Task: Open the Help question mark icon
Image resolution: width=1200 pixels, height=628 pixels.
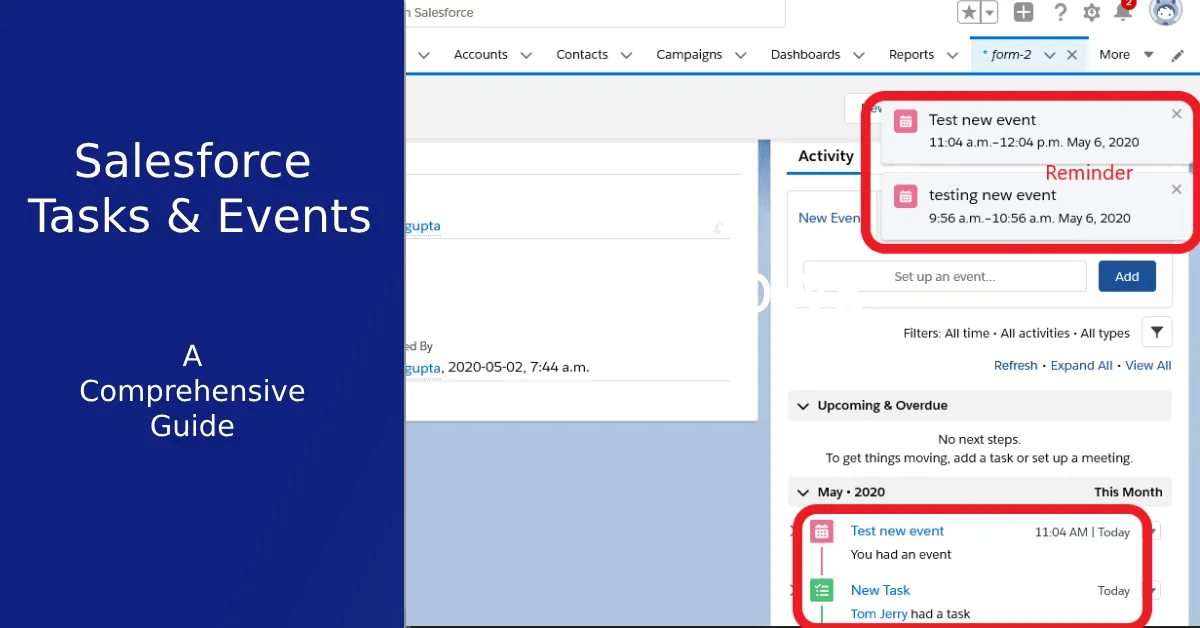Action: (x=1060, y=12)
